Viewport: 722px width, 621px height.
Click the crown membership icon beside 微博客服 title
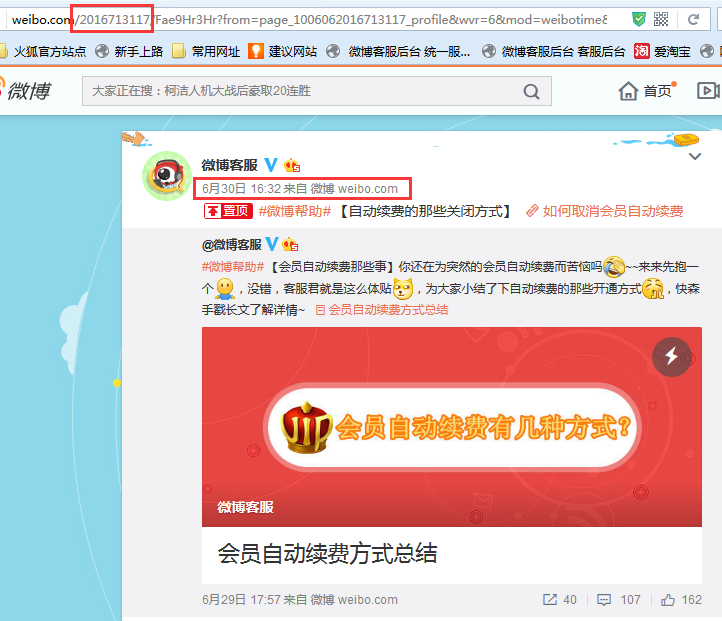[x=292, y=165]
